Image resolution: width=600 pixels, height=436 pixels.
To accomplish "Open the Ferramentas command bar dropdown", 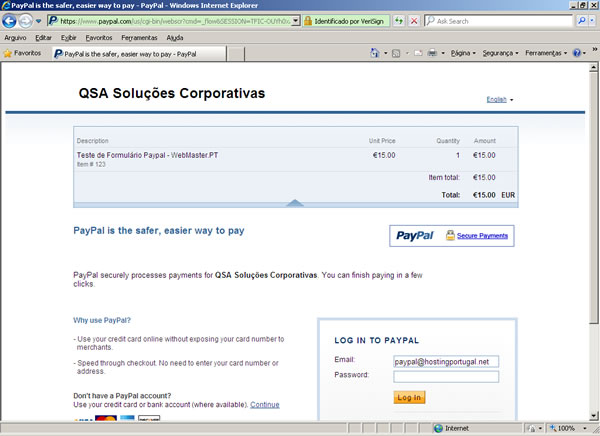I will click(546, 53).
